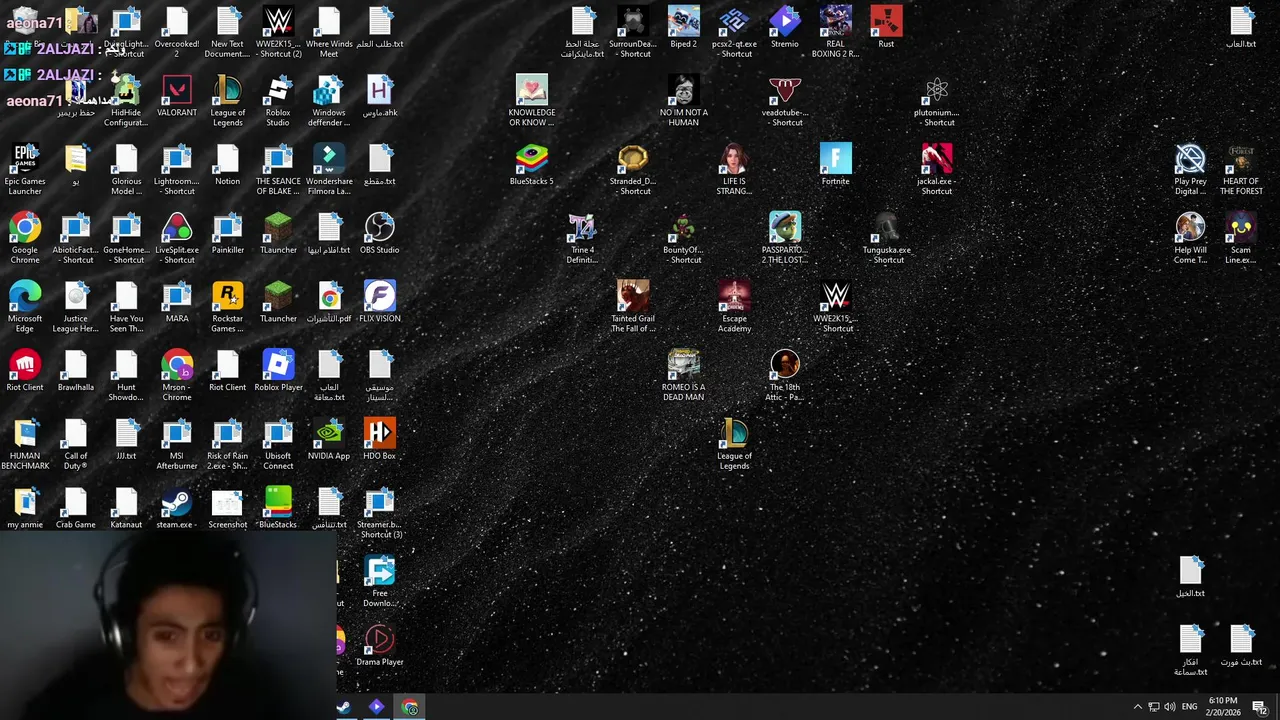Open the notification center icon
1280x720 pixels.
[x=1259, y=707]
